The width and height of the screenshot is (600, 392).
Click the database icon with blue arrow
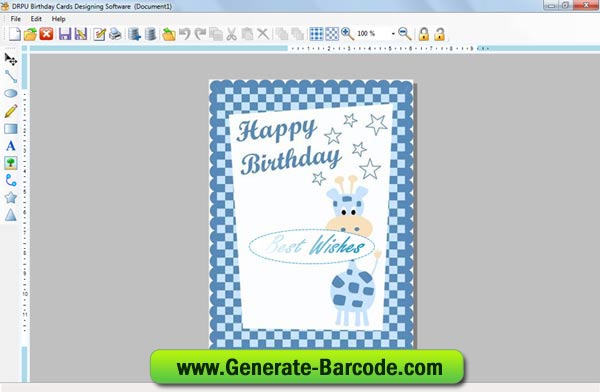click(134, 34)
